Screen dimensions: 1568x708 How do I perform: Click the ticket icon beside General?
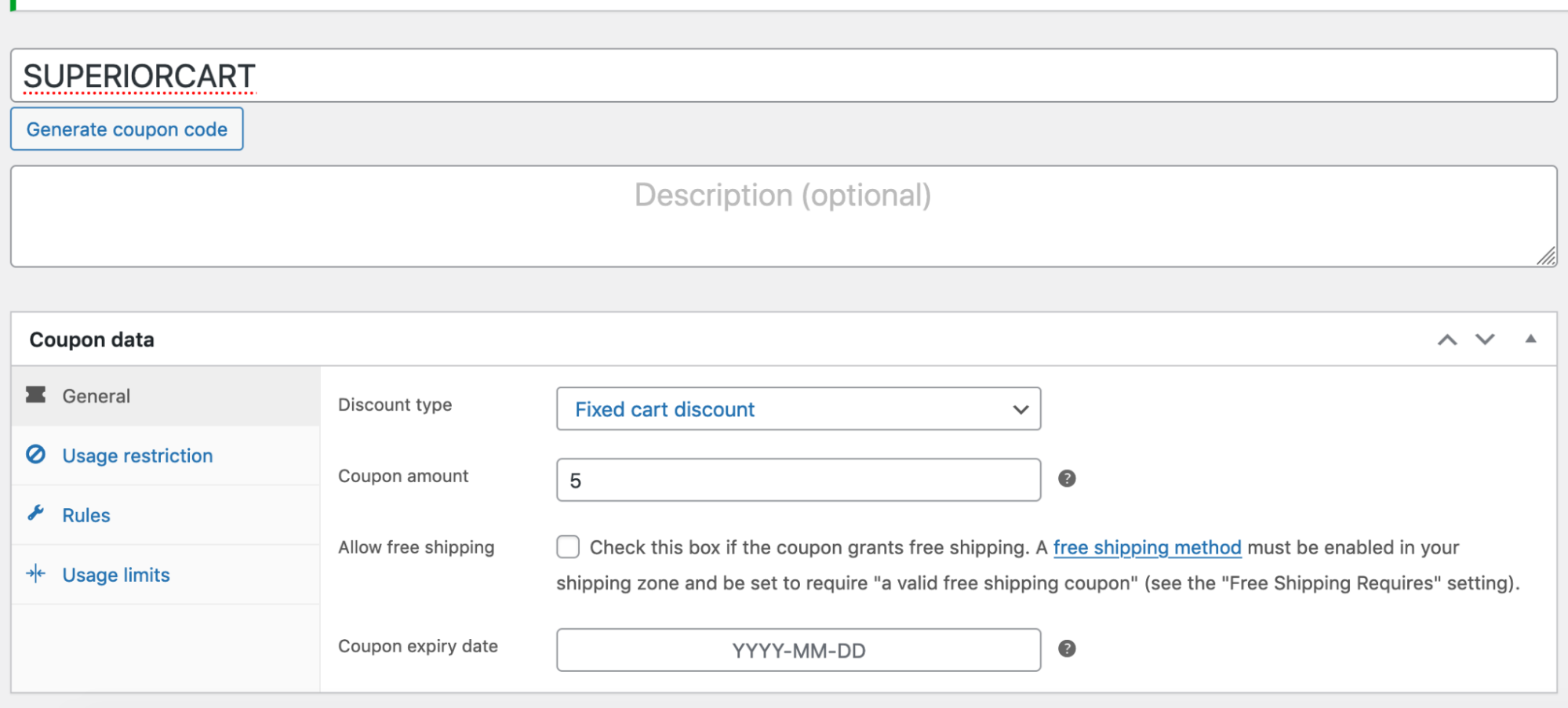coord(35,395)
